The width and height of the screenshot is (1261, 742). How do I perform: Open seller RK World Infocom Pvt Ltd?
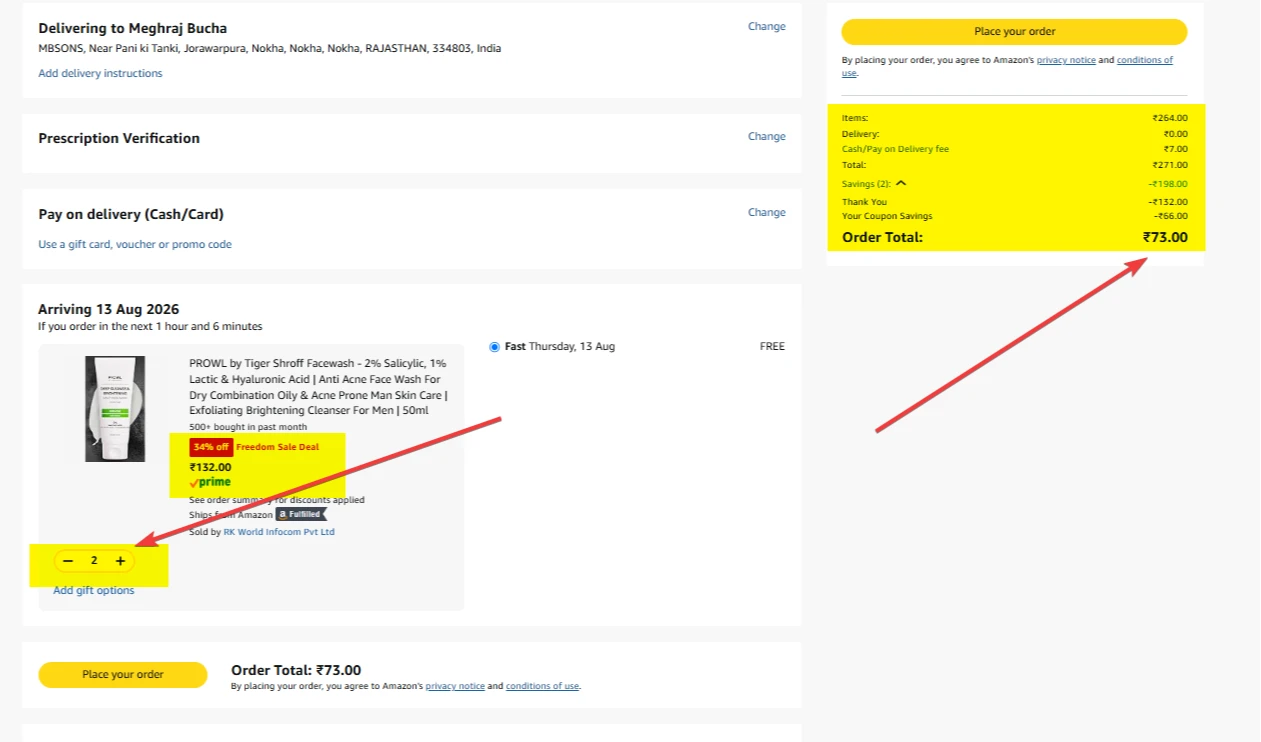[279, 532]
